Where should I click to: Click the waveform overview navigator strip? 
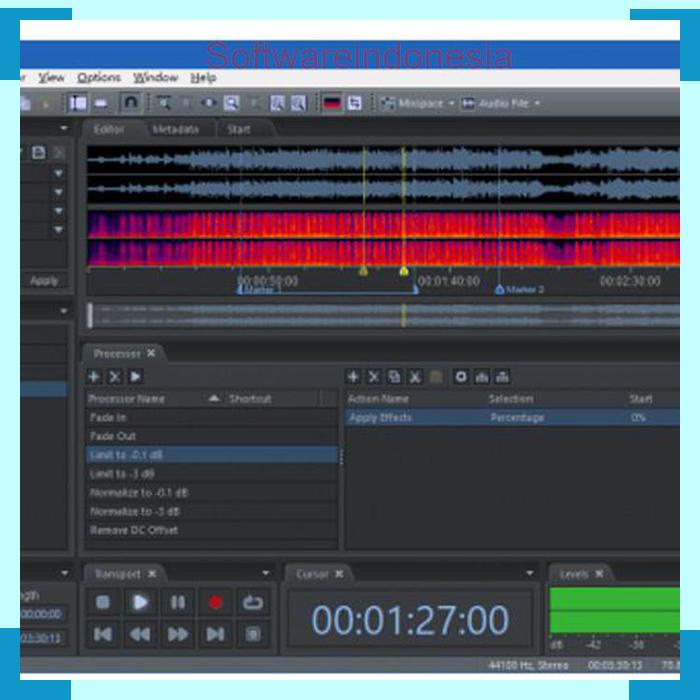[x=383, y=315]
